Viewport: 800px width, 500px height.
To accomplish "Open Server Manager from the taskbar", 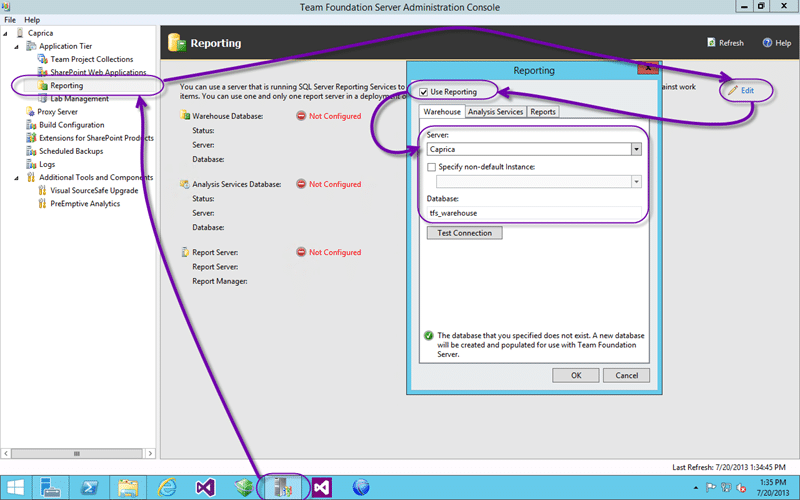I will point(51,487).
